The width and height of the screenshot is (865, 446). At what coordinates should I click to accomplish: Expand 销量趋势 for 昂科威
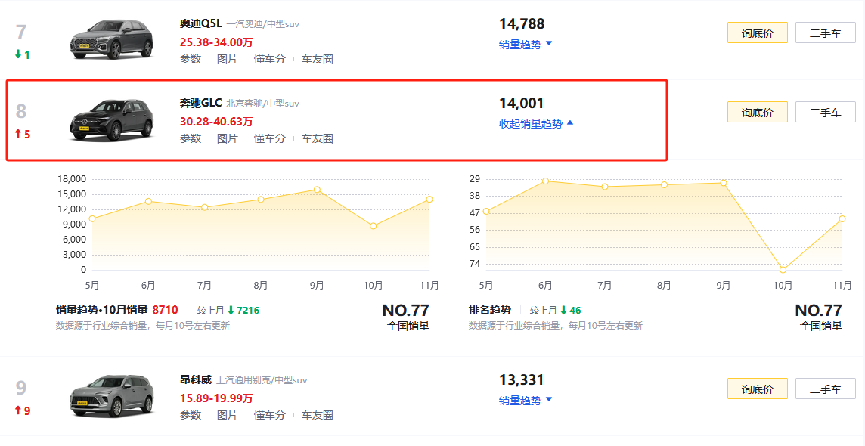click(525, 400)
